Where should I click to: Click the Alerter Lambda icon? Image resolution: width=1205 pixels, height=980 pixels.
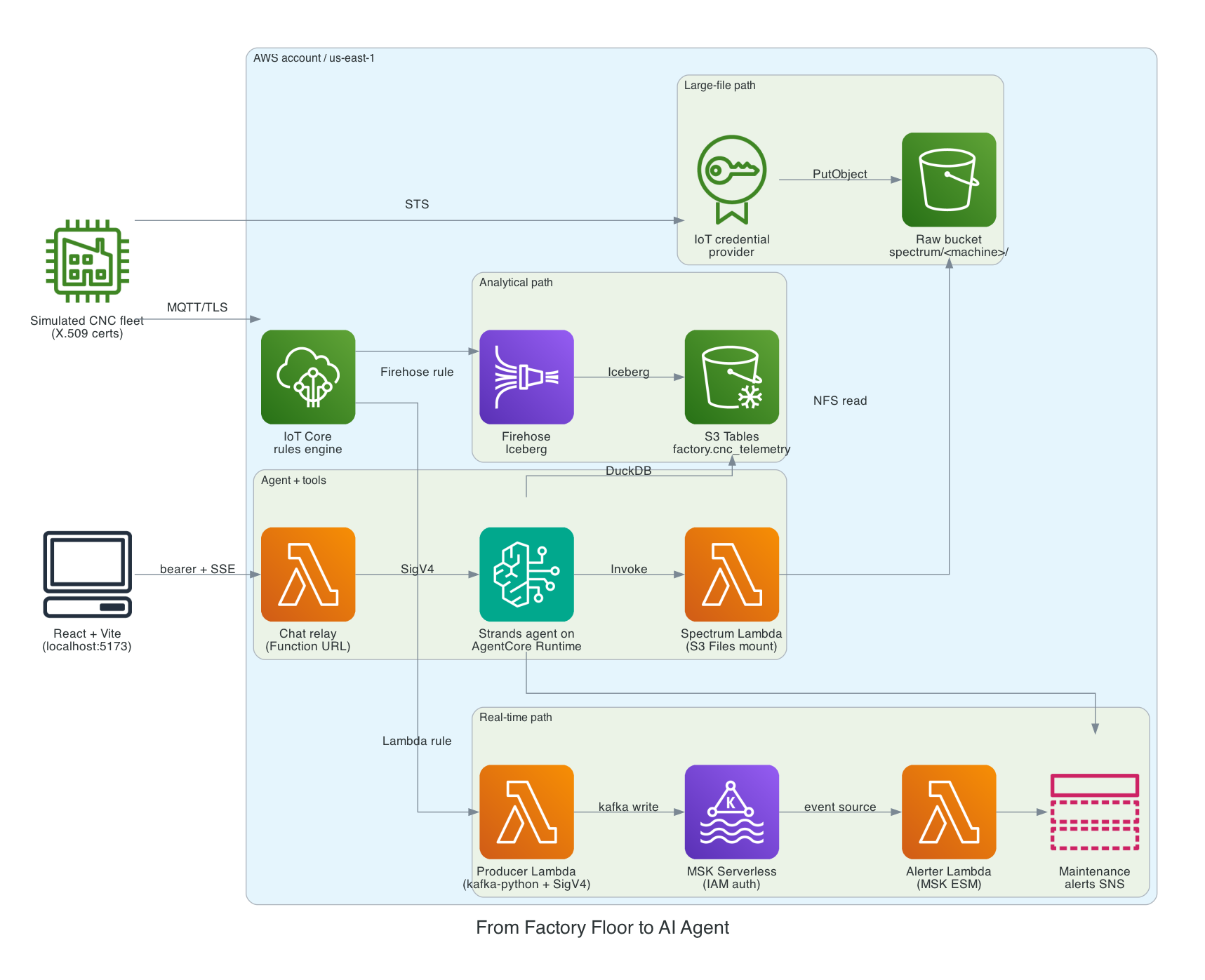949,812
